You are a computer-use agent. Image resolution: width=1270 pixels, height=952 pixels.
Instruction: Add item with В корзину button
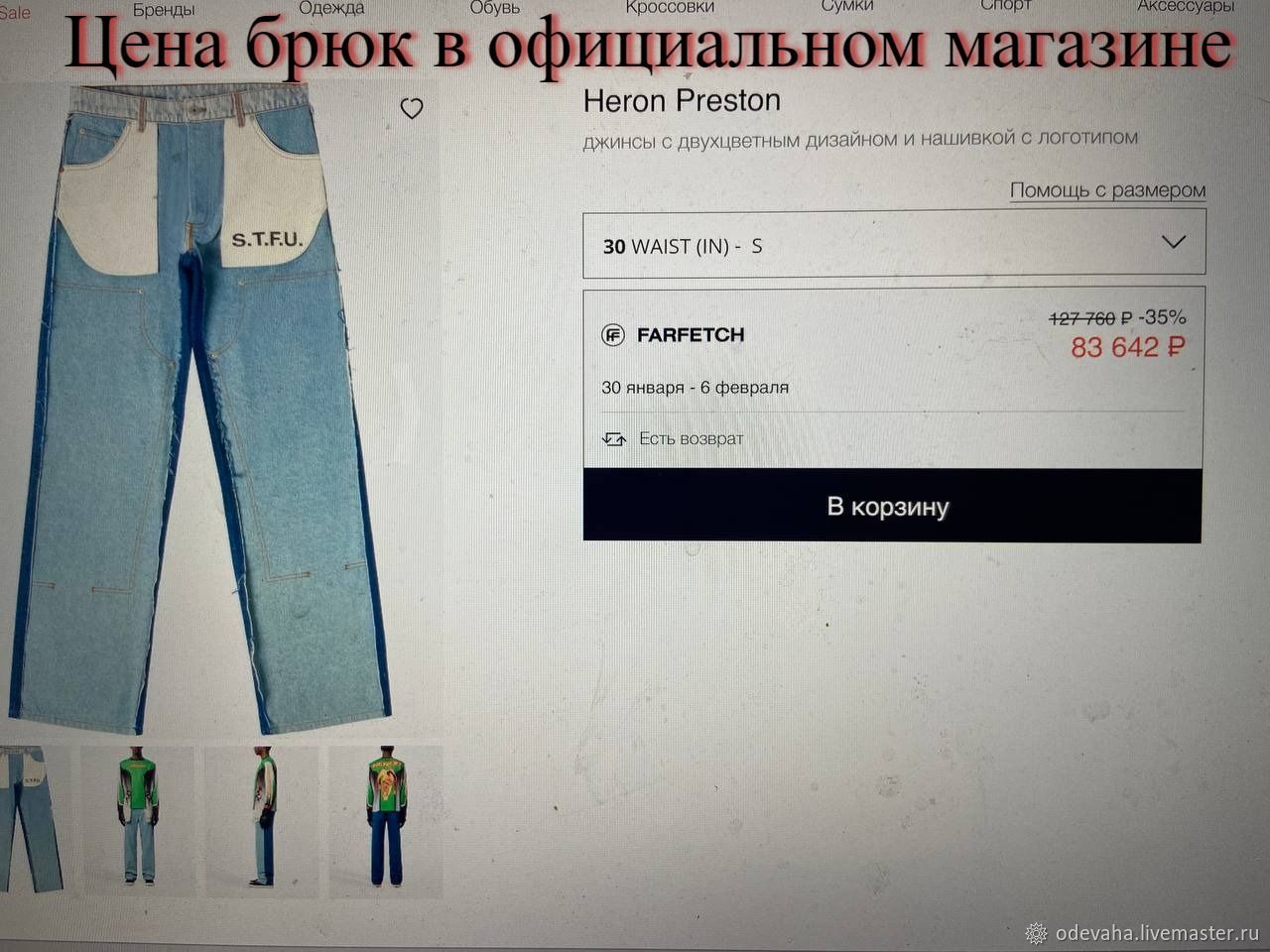[892, 506]
